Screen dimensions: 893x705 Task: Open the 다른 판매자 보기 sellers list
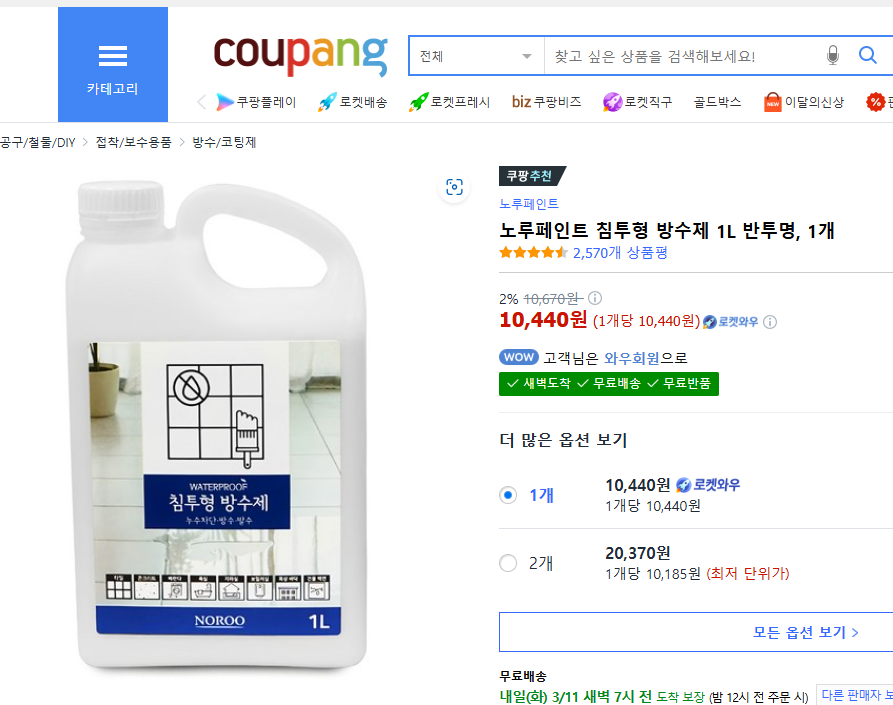855,695
